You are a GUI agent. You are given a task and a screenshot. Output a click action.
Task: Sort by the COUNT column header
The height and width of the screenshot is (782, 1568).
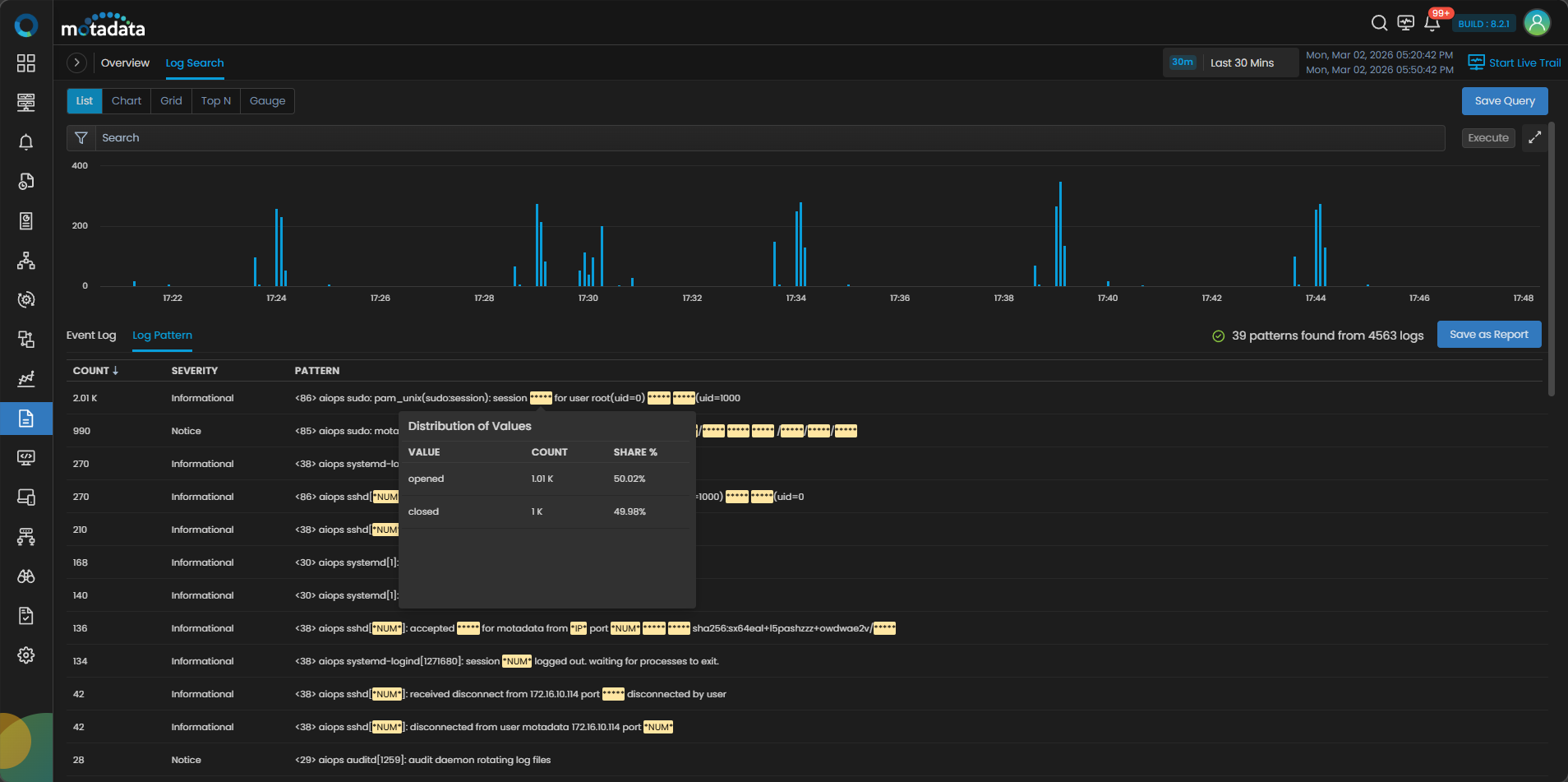(x=95, y=371)
